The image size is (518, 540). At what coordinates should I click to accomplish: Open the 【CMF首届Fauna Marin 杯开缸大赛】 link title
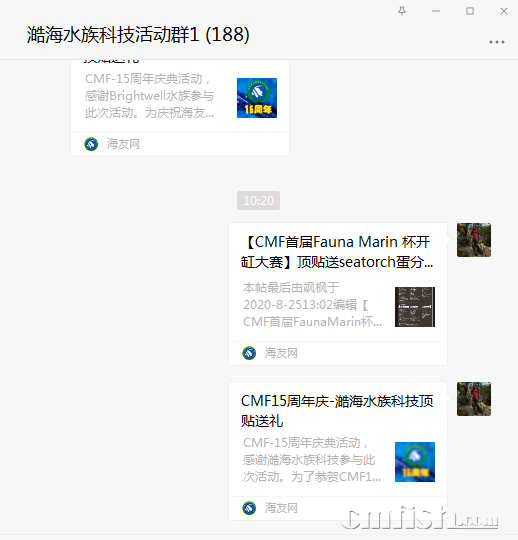tap(337, 252)
